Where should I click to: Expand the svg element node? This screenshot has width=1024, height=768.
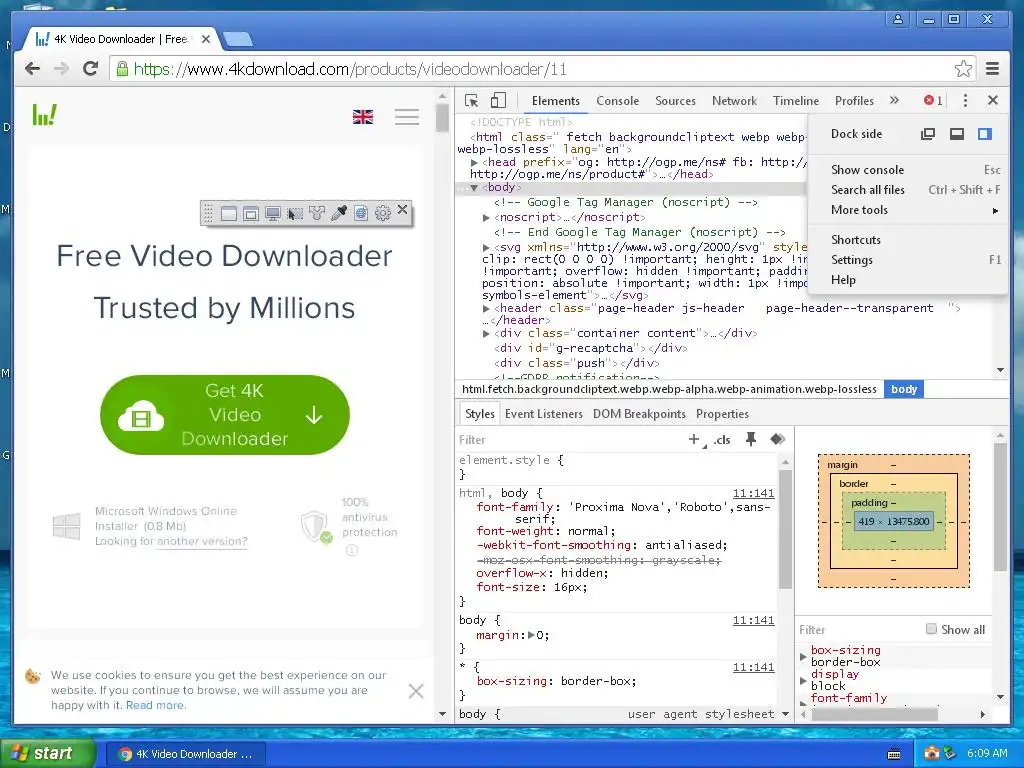(x=487, y=248)
